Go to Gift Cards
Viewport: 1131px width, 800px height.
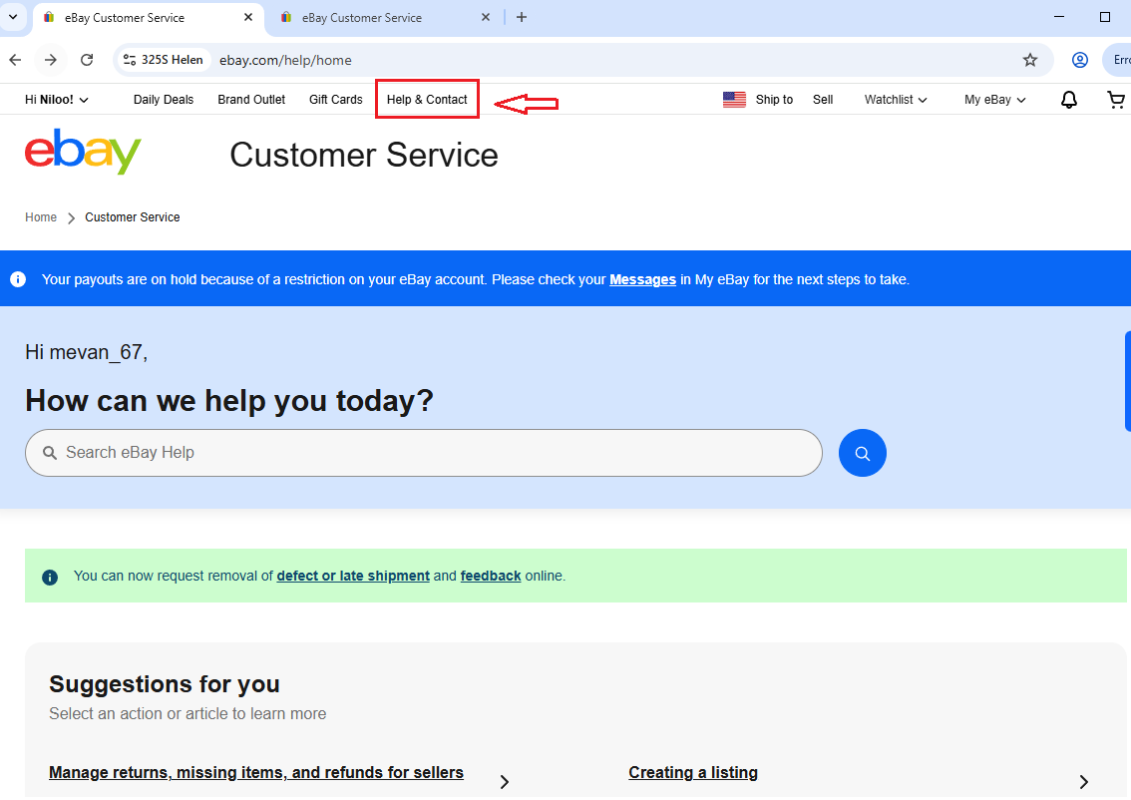pos(335,100)
